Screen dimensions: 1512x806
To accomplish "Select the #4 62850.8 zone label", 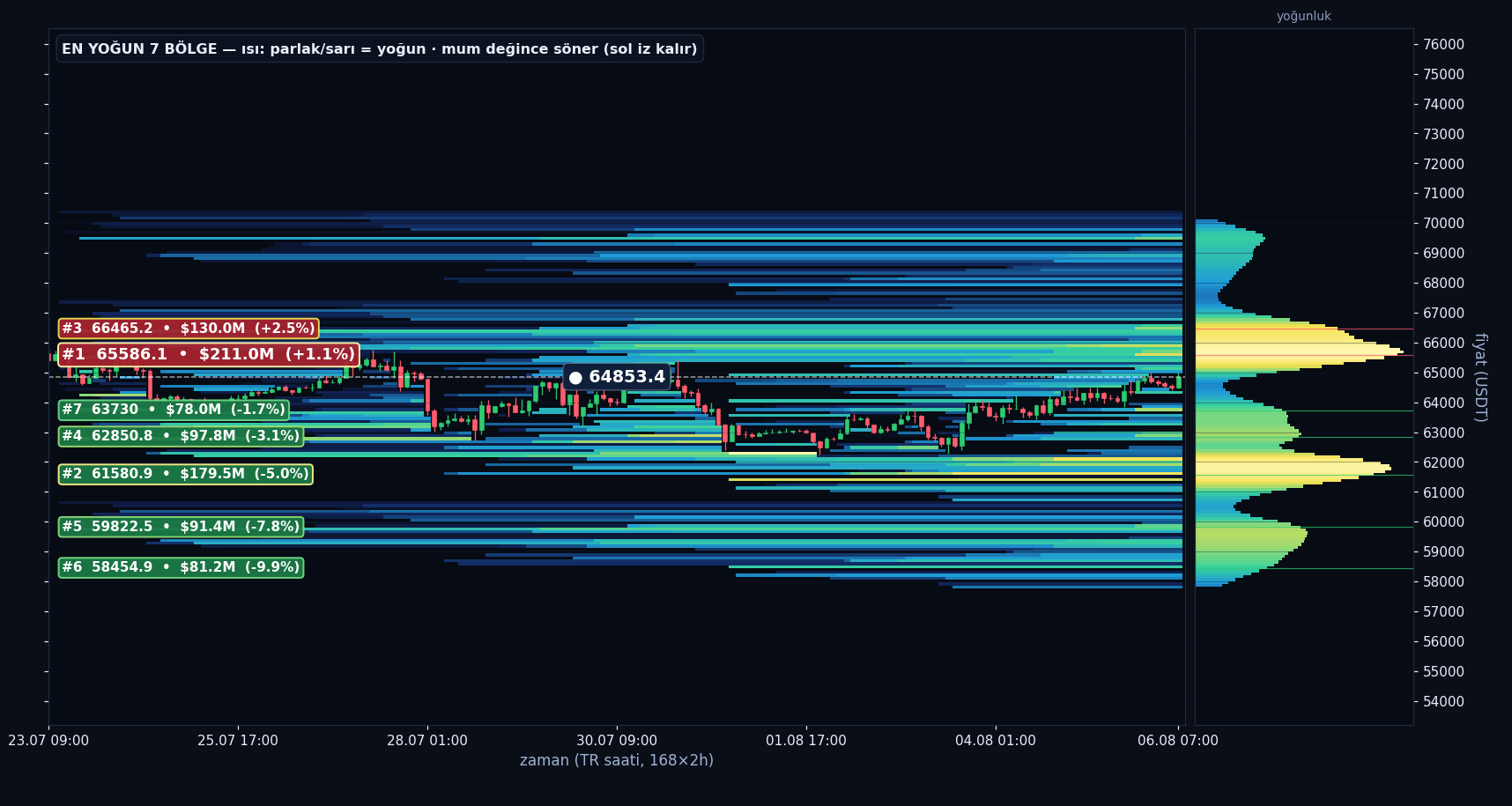I will (181, 436).
